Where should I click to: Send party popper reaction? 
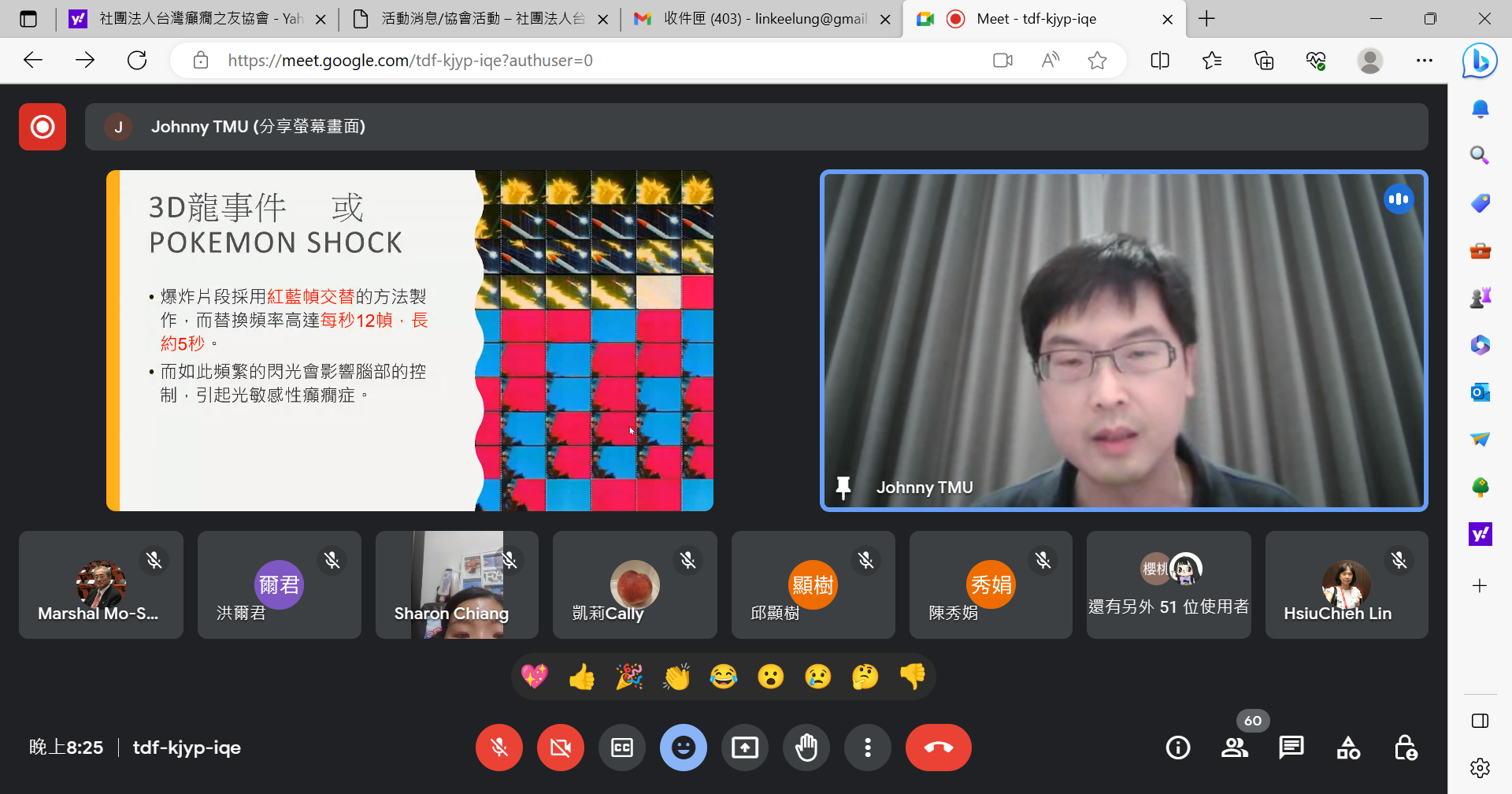[x=629, y=677]
